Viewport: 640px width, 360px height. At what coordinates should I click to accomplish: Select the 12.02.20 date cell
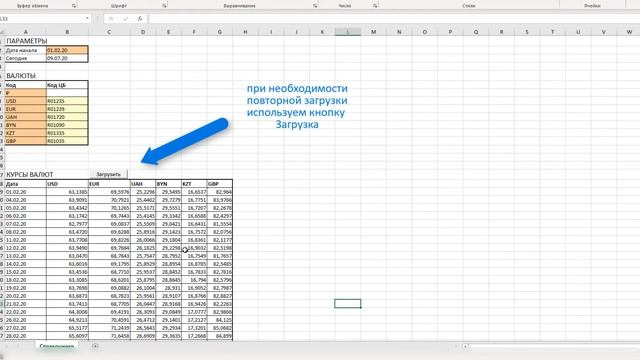[26, 248]
